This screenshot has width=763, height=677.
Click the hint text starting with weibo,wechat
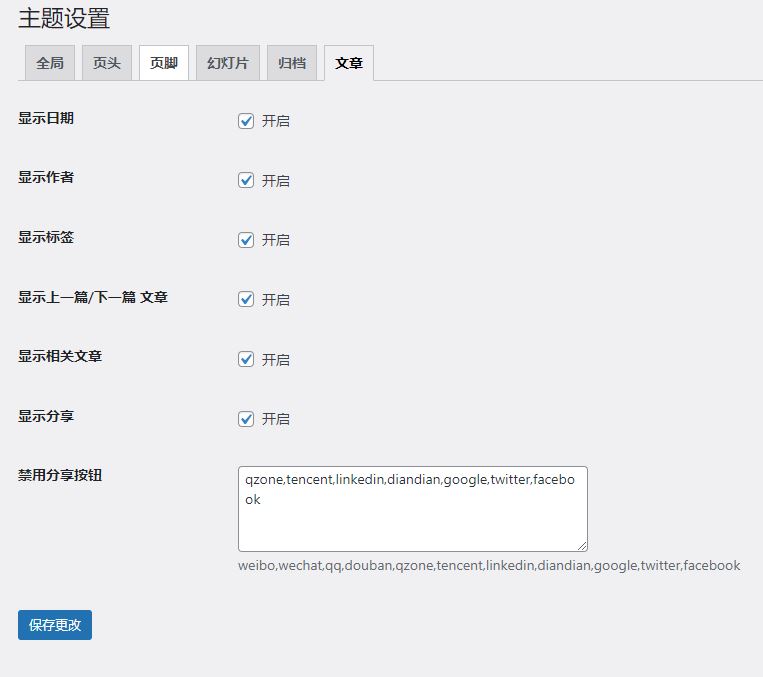(489, 566)
